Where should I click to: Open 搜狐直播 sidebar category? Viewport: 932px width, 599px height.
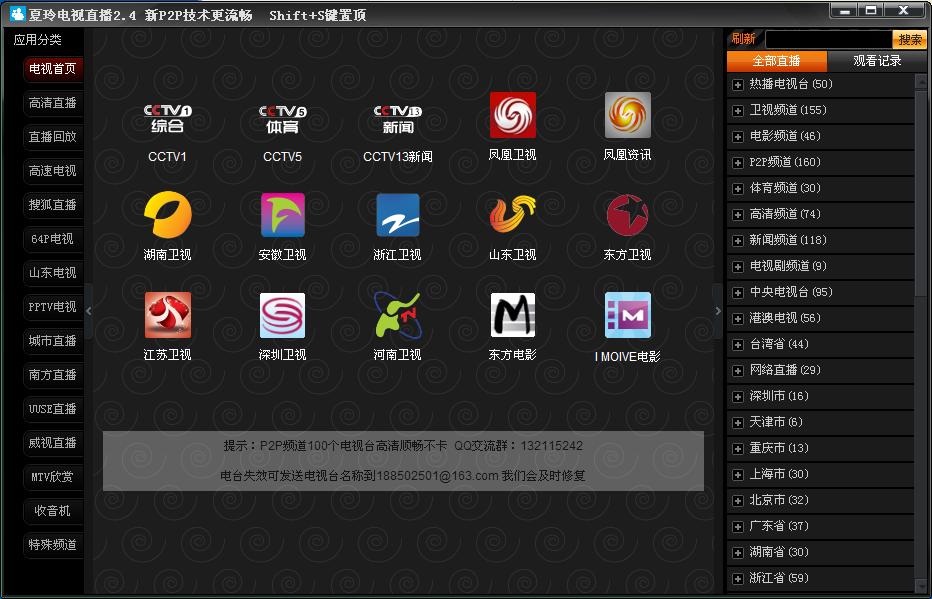pyautogui.click(x=53, y=204)
